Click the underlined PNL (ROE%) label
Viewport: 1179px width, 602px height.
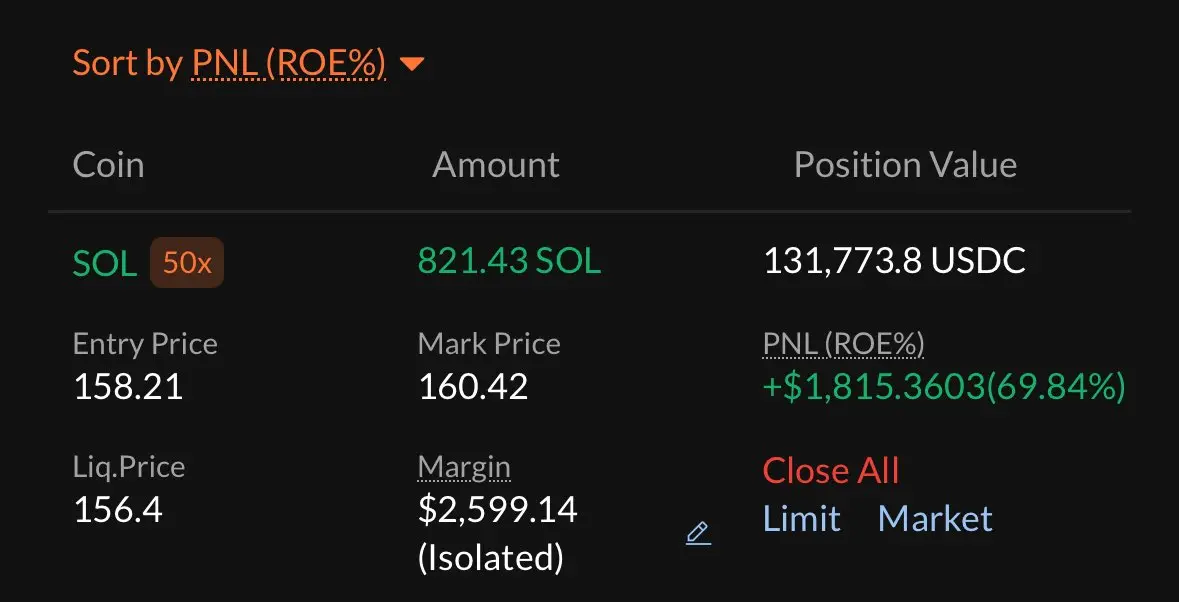(x=844, y=344)
